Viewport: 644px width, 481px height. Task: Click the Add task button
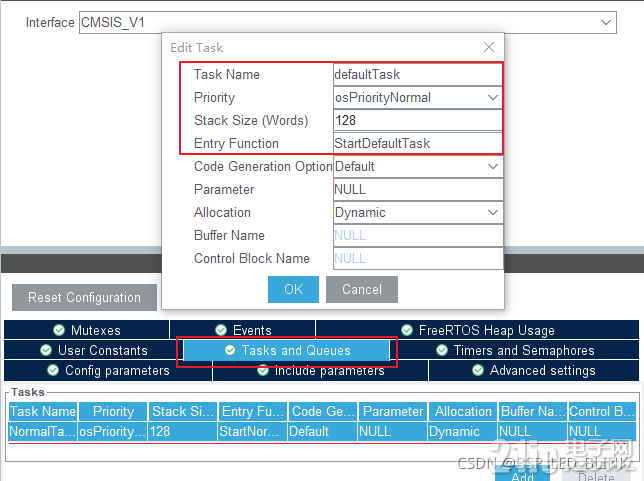tap(522, 475)
